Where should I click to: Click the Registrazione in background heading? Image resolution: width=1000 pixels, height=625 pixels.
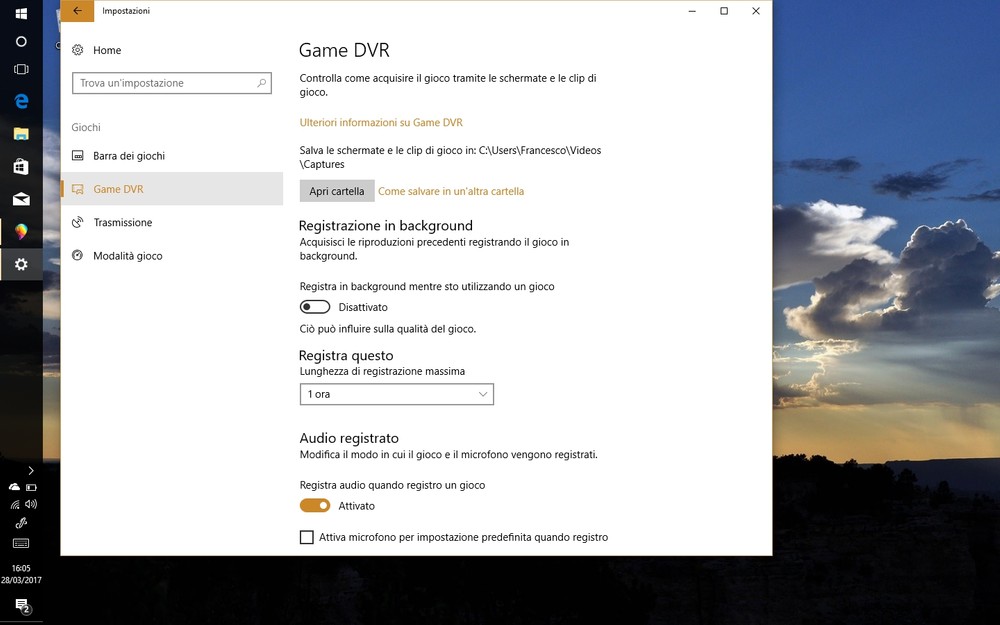point(386,226)
